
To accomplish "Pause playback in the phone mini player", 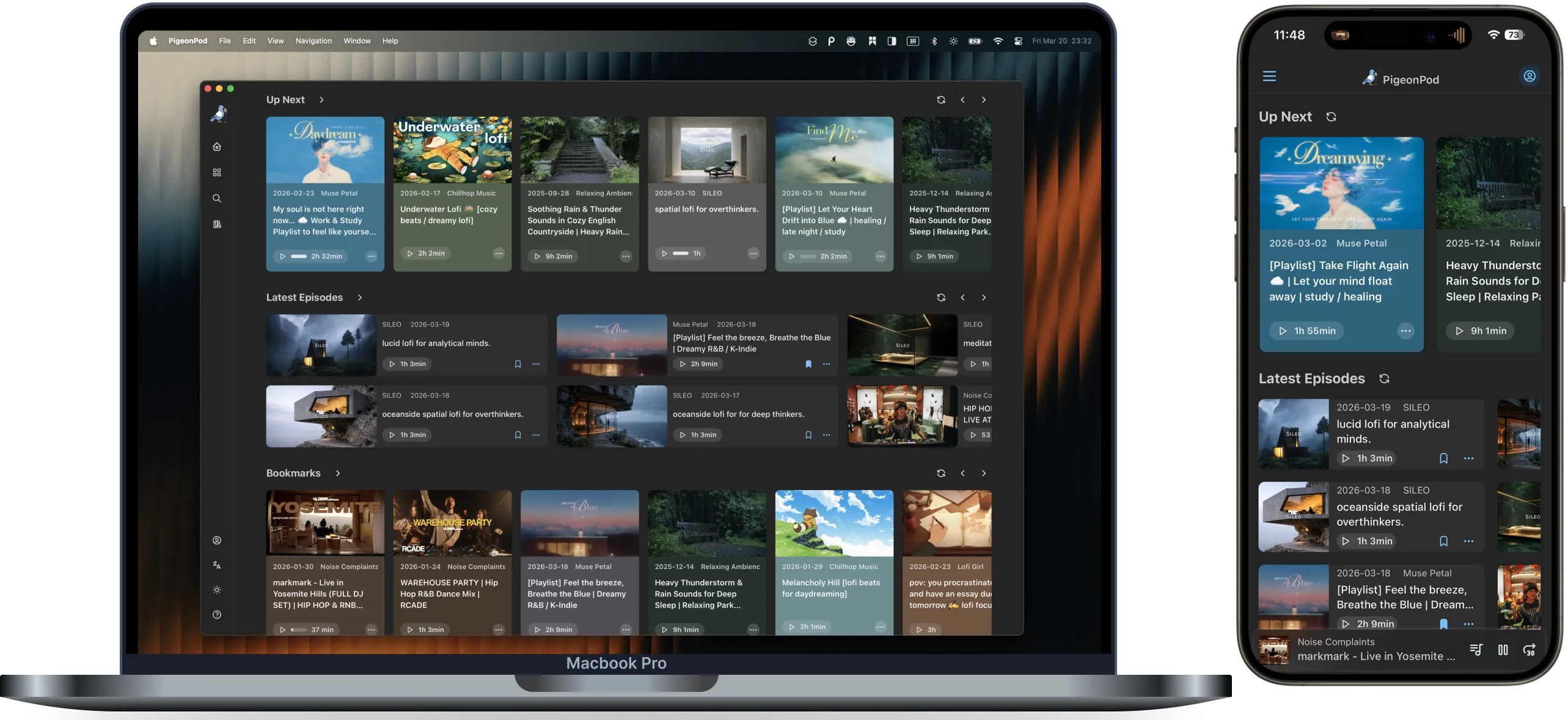I will [1503, 650].
